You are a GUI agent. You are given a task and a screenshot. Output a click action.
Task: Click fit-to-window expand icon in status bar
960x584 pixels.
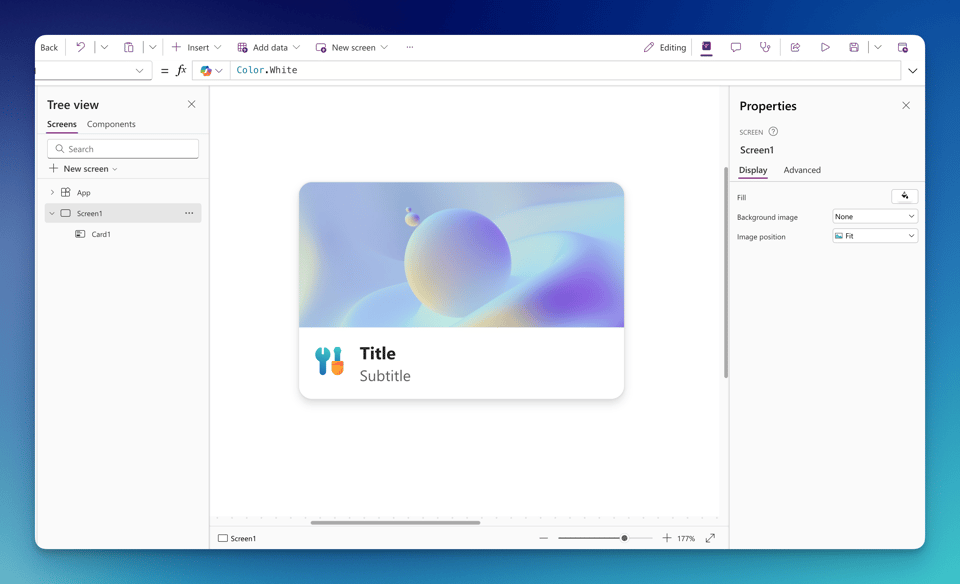pyautogui.click(x=710, y=538)
